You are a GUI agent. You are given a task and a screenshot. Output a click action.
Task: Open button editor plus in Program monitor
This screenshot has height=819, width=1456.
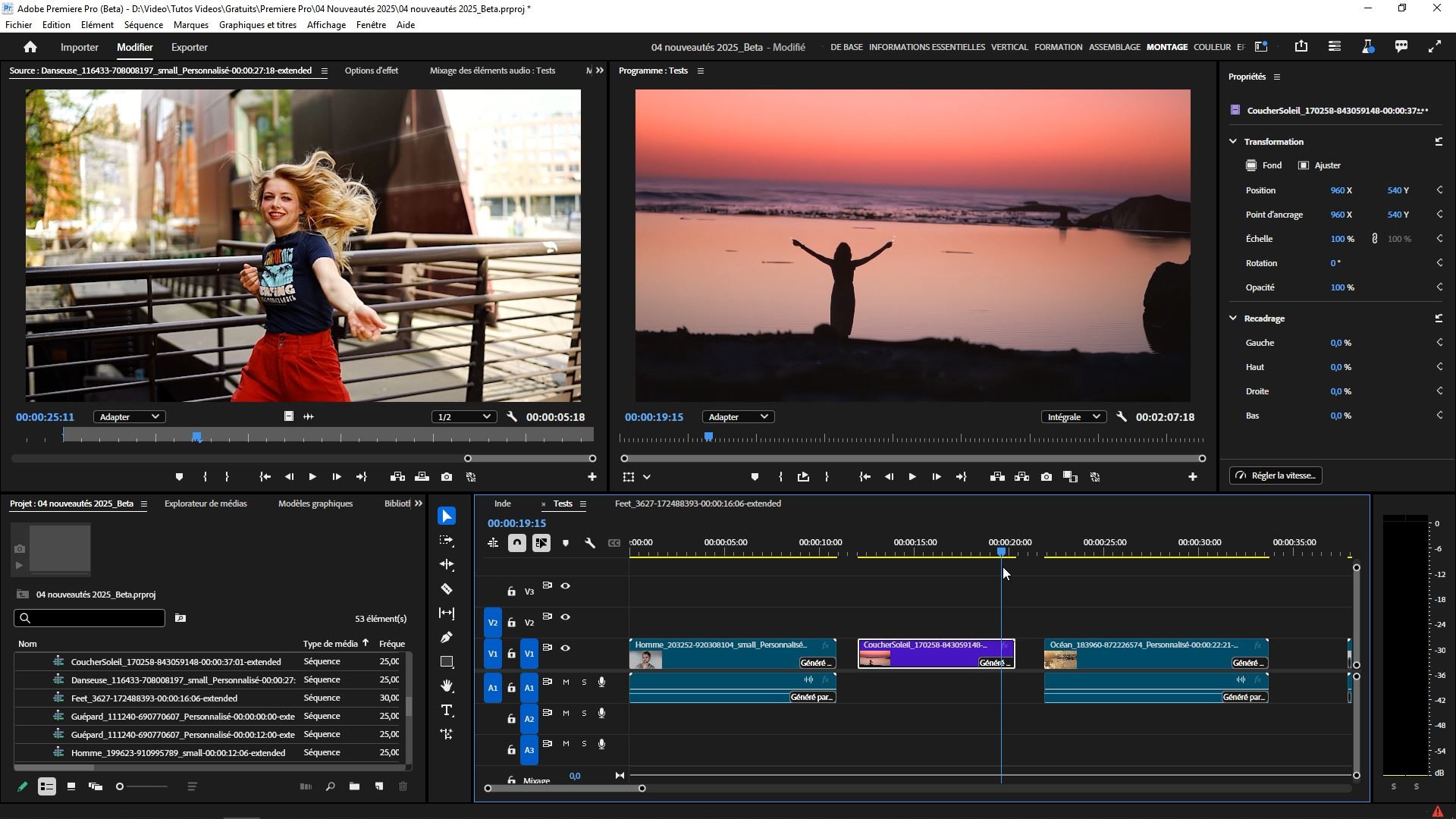click(x=1193, y=477)
